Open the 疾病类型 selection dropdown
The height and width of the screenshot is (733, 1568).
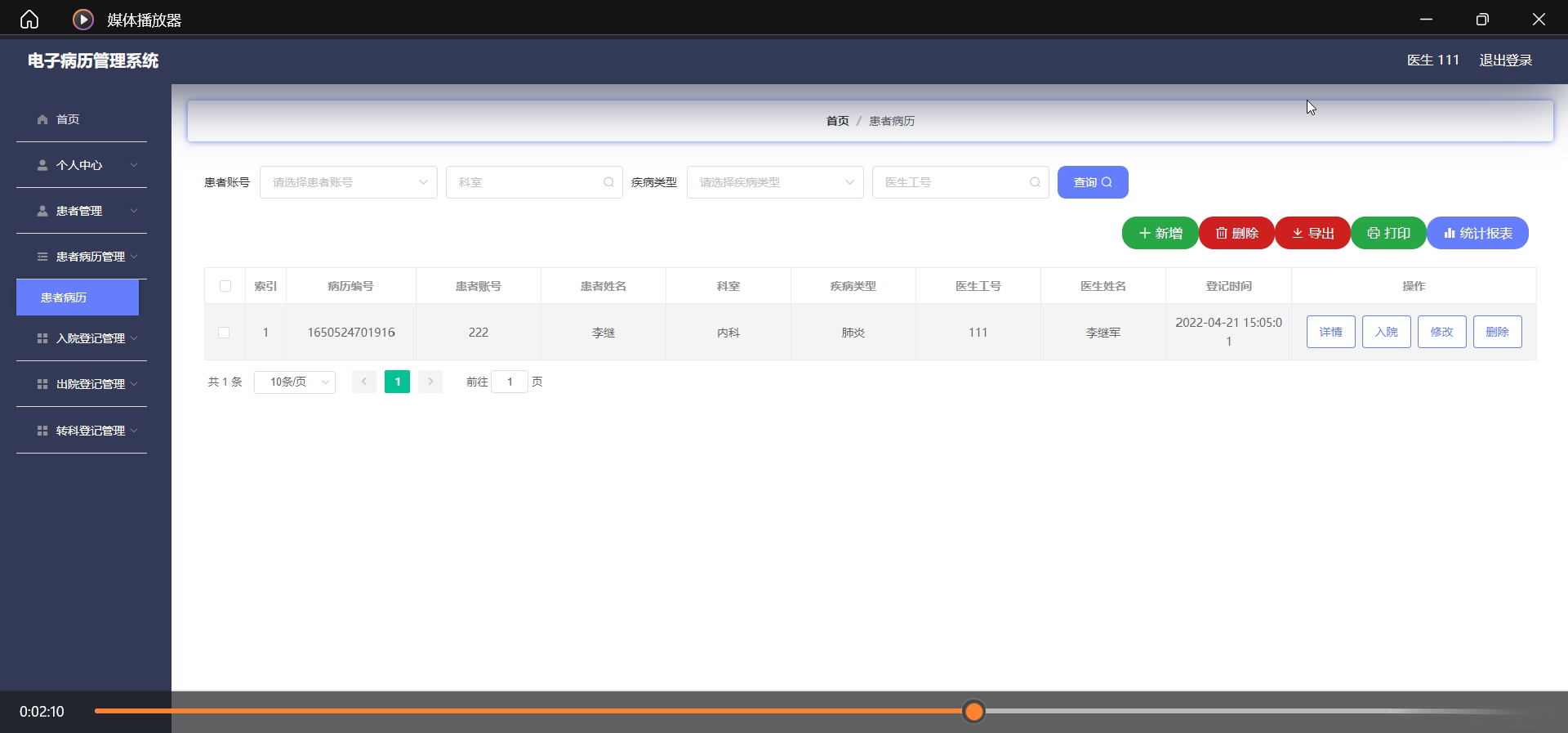click(774, 182)
